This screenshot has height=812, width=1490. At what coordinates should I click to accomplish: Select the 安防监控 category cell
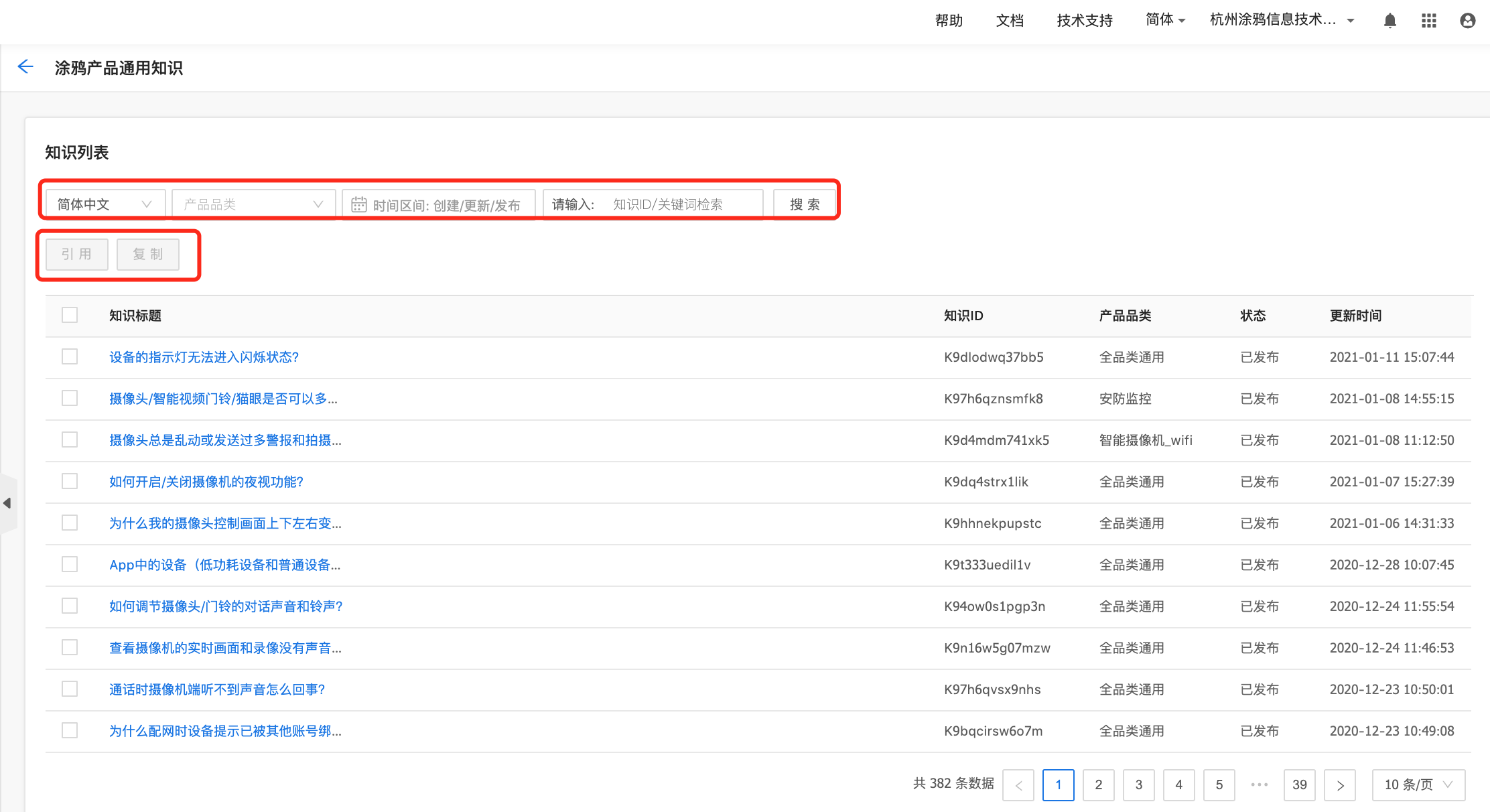click(x=1125, y=399)
